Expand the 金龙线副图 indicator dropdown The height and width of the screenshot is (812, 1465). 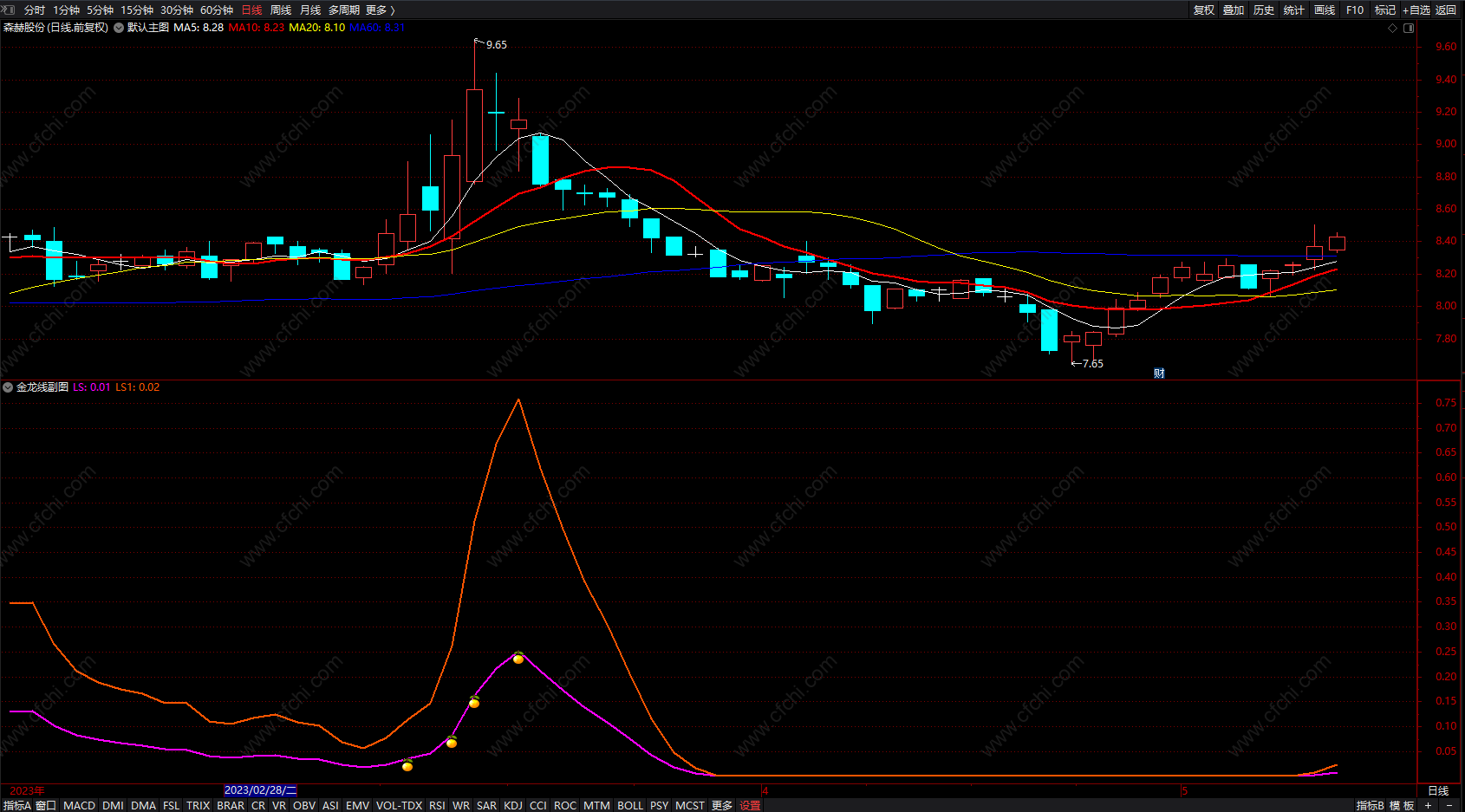pyautogui.click(x=8, y=387)
